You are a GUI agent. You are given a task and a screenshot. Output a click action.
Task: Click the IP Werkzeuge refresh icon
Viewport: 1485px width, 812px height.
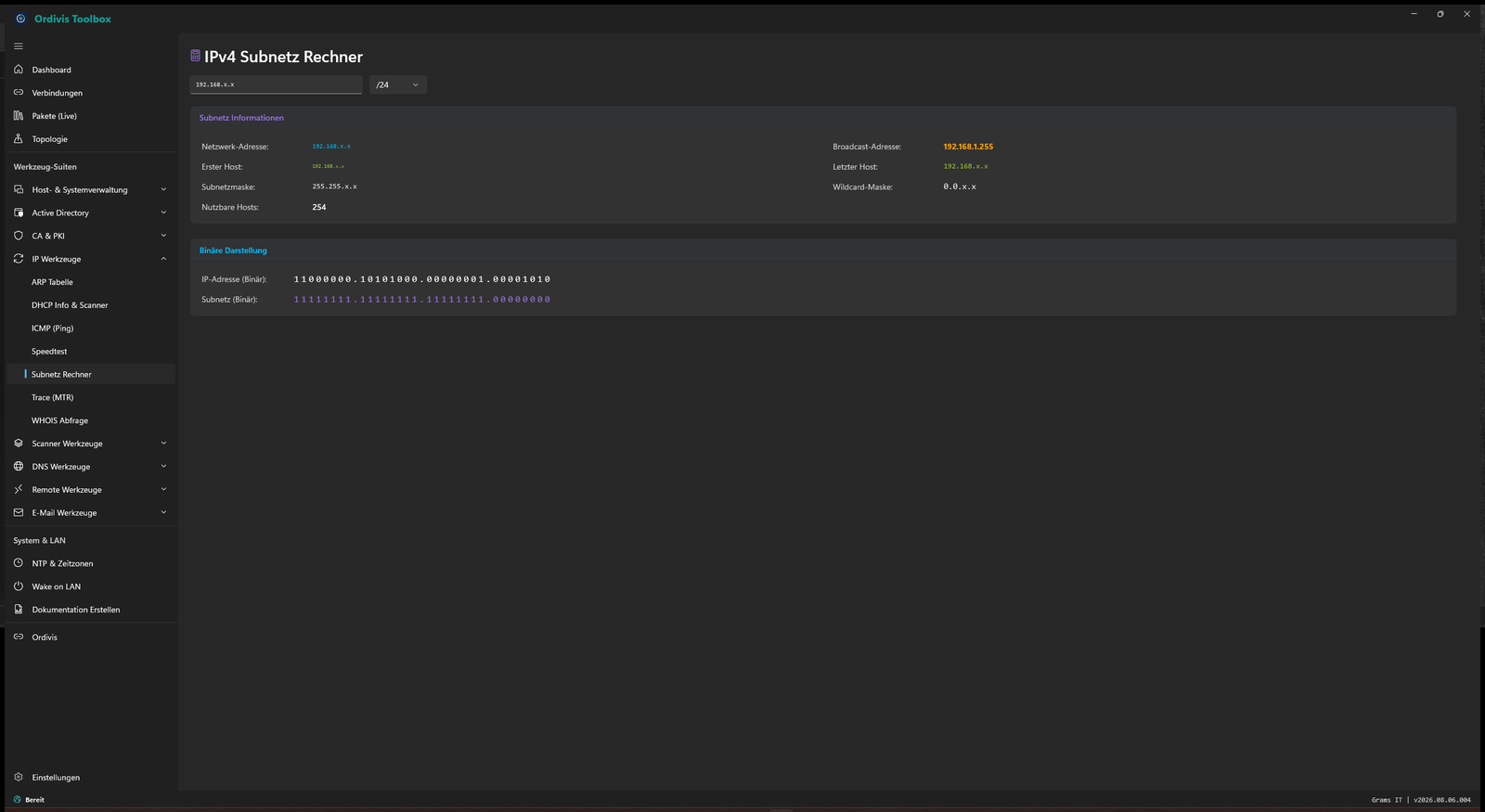coord(18,259)
